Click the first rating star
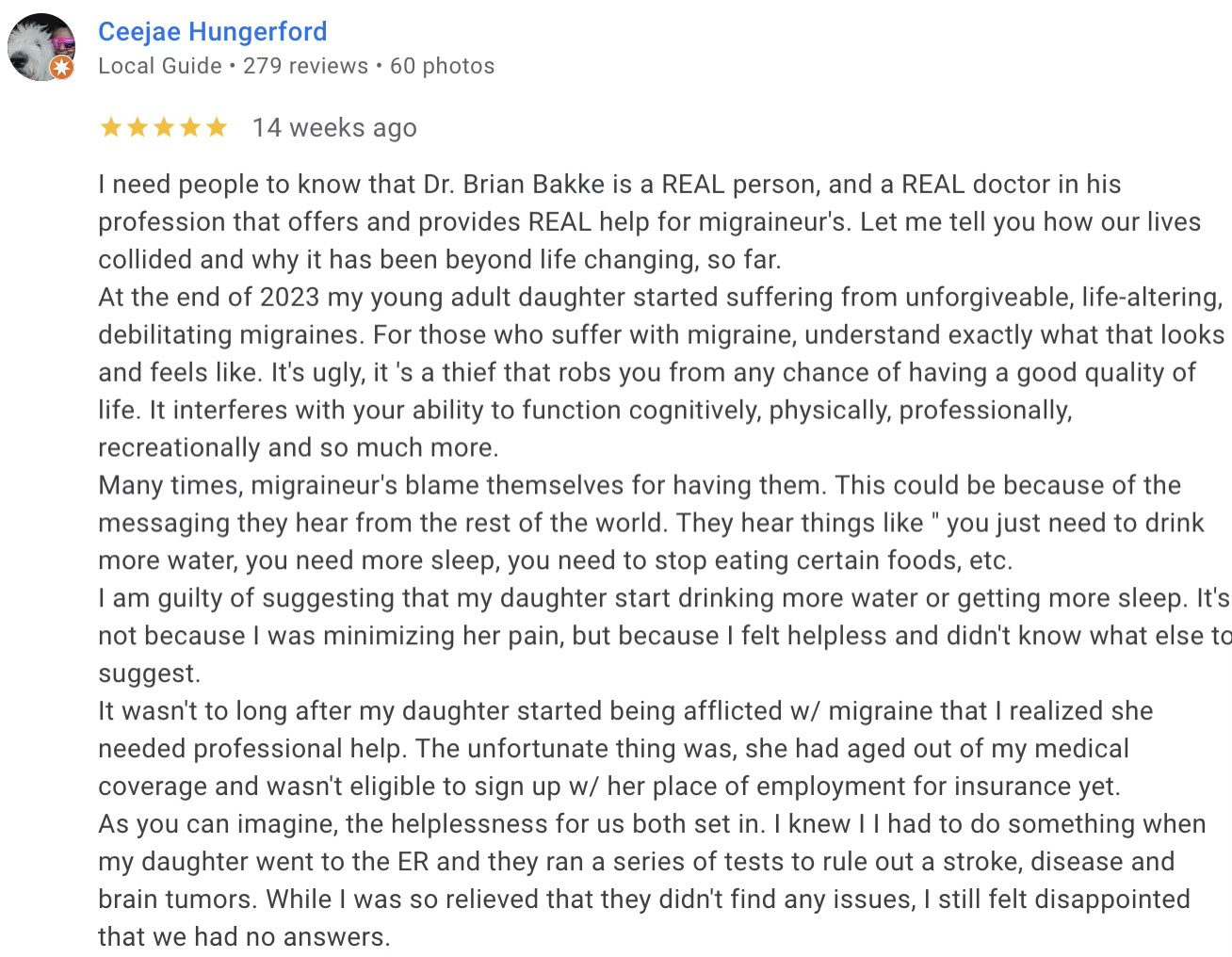Screen dimensions: 1232x957 click(111, 127)
